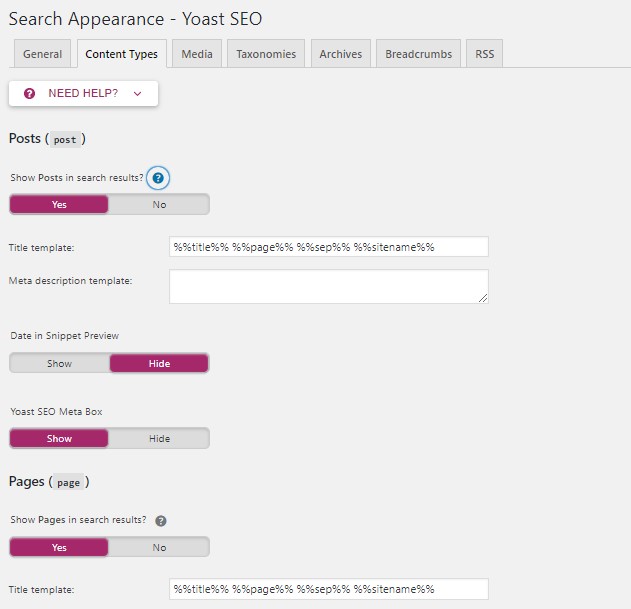Click the 'Meta description template:' label
The image size is (631, 609).
(70, 281)
